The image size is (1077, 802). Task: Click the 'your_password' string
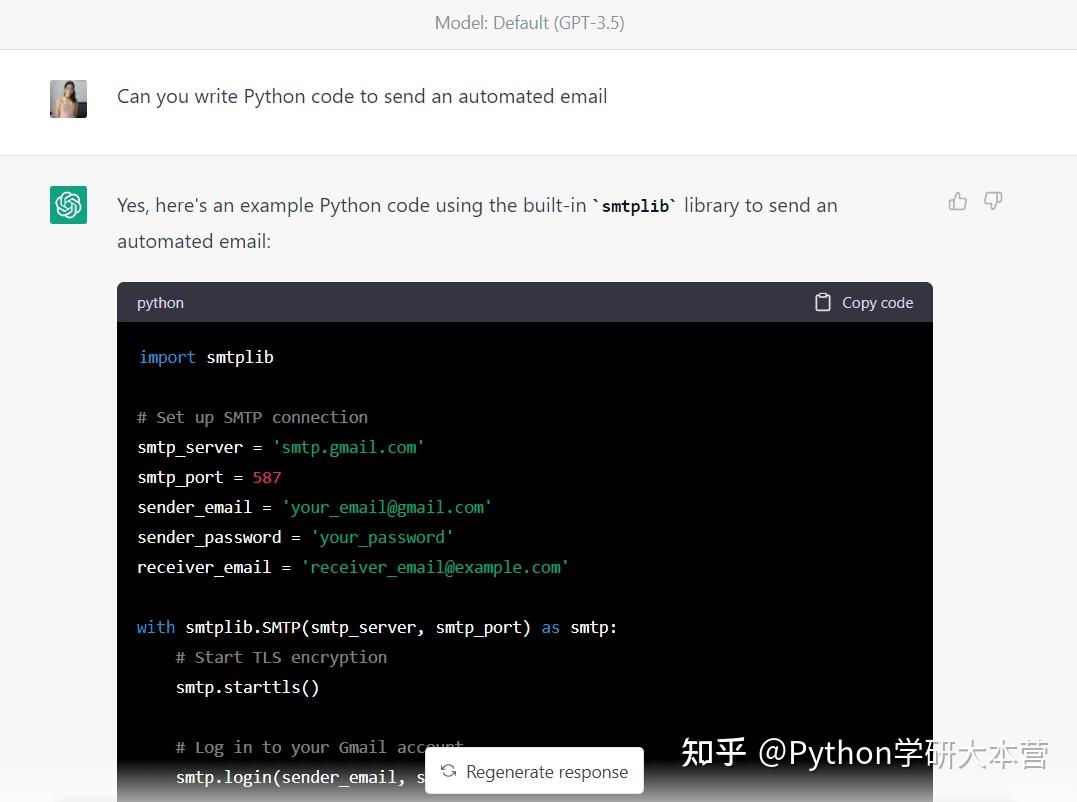pos(382,538)
